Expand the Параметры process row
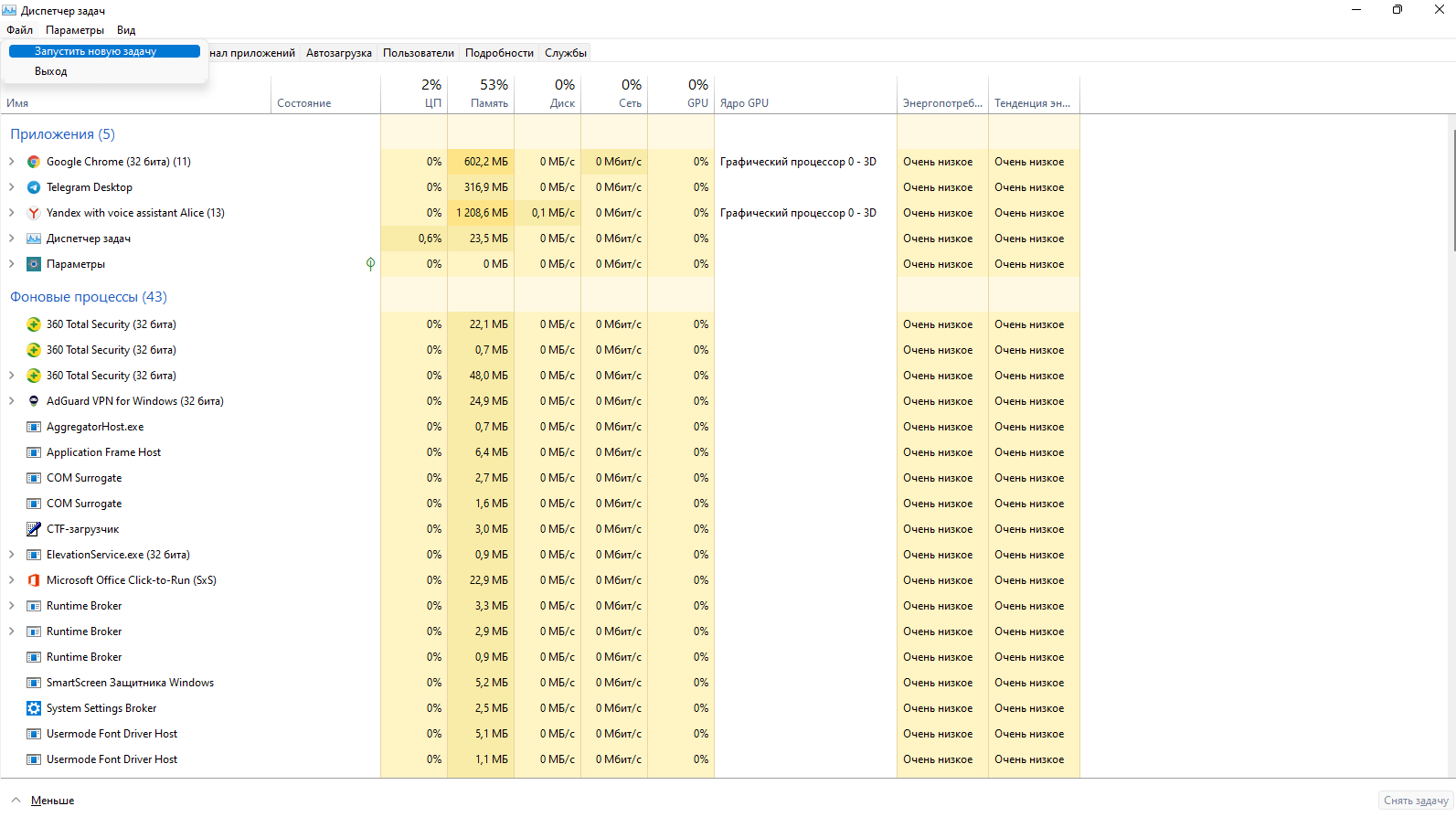Screen dimensions: 1456x817 [11, 264]
